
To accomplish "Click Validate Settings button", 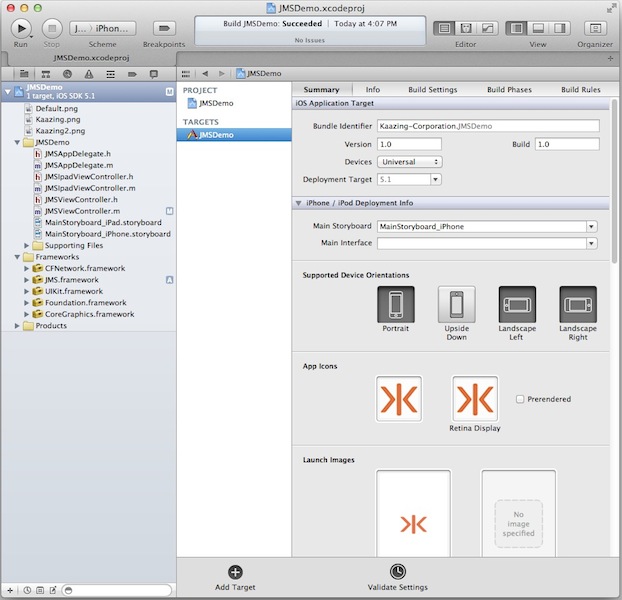I will (397, 578).
